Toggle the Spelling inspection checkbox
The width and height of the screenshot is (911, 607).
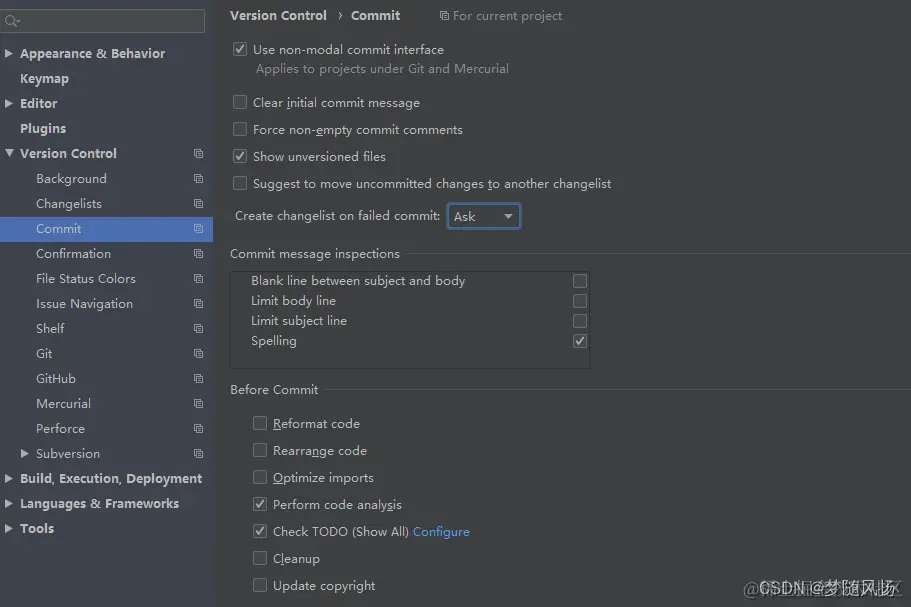click(x=579, y=341)
